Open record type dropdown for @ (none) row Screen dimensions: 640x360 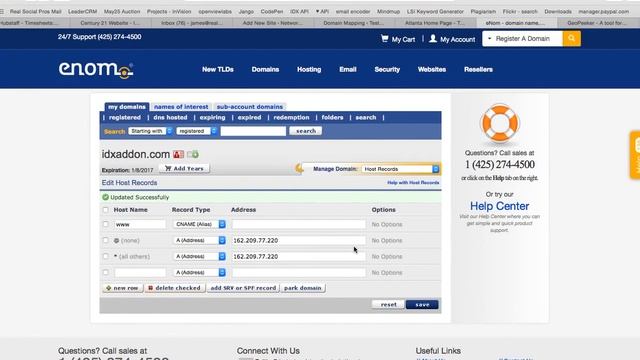click(x=200, y=240)
